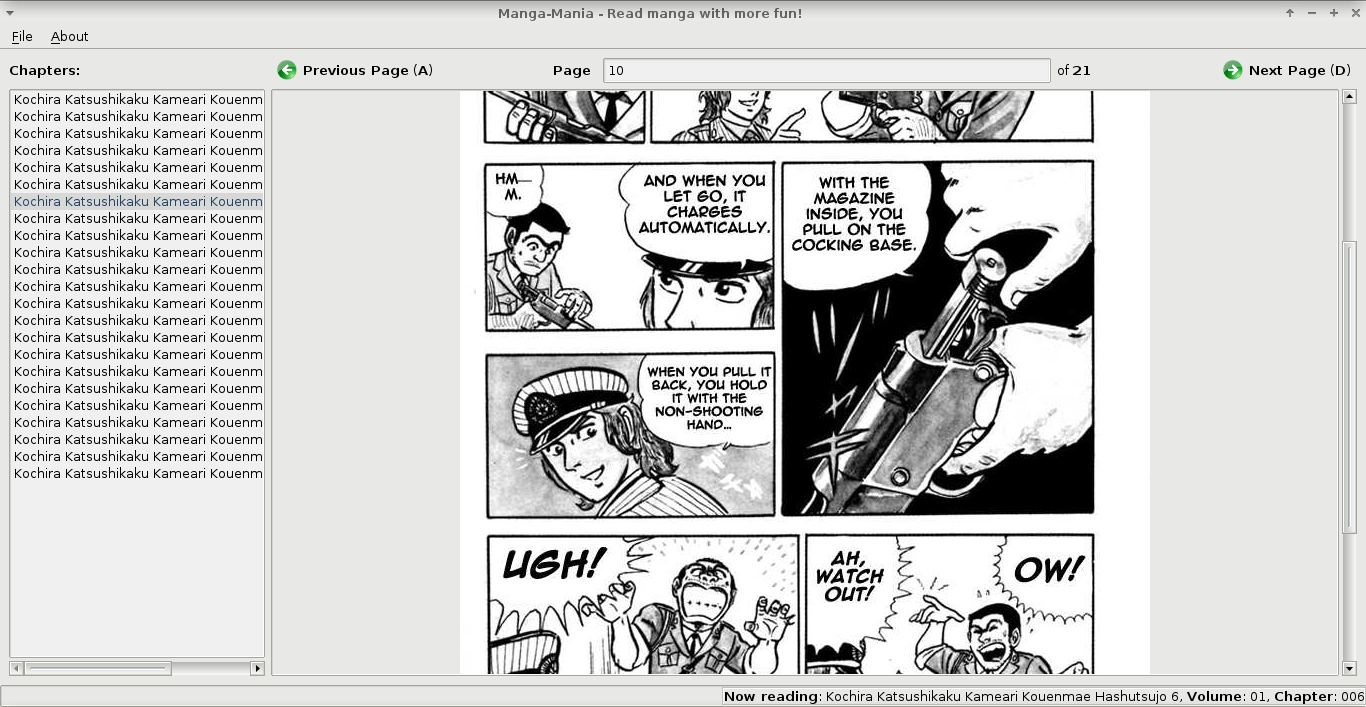This screenshot has width=1366, height=707.
Task: Click the chapter list horizontal scrollbar thumb
Action: point(98,668)
